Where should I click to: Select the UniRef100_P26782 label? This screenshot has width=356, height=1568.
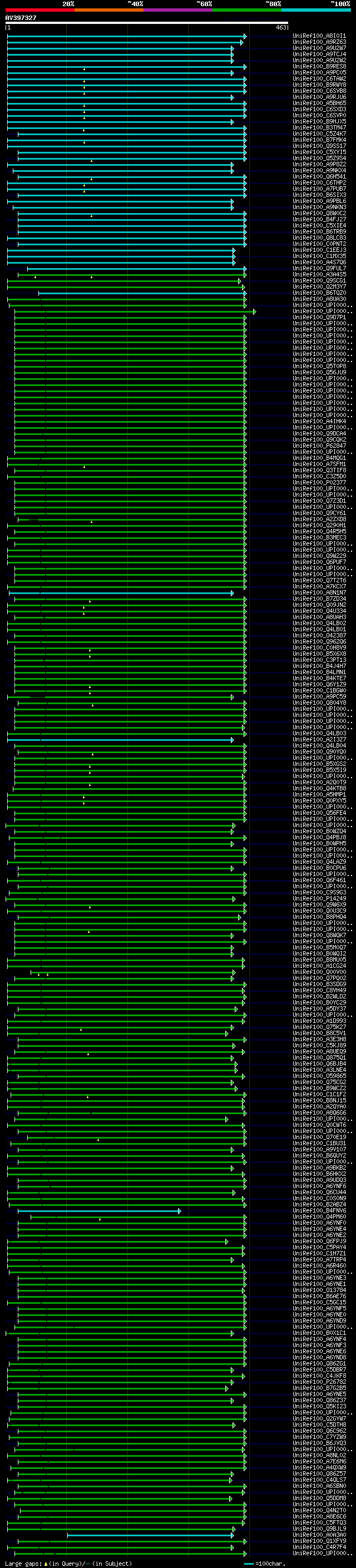point(319,1382)
